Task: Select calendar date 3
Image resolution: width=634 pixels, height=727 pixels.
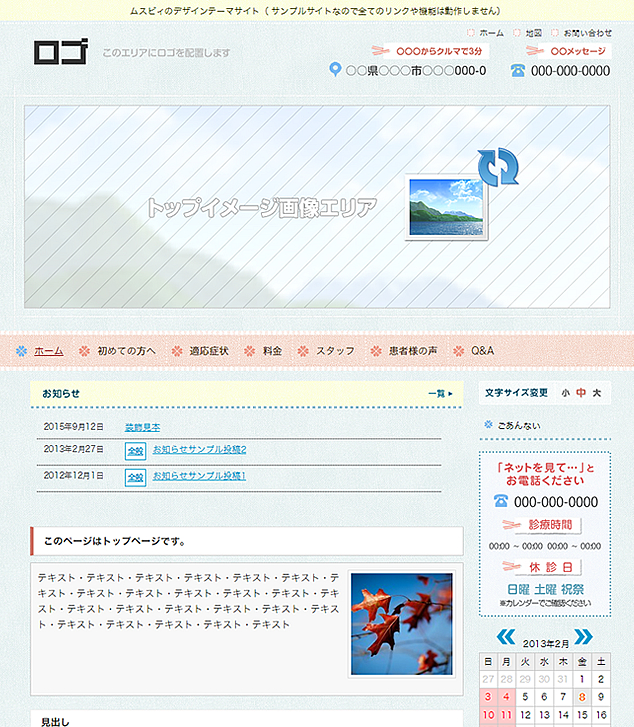Action: tap(487, 697)
